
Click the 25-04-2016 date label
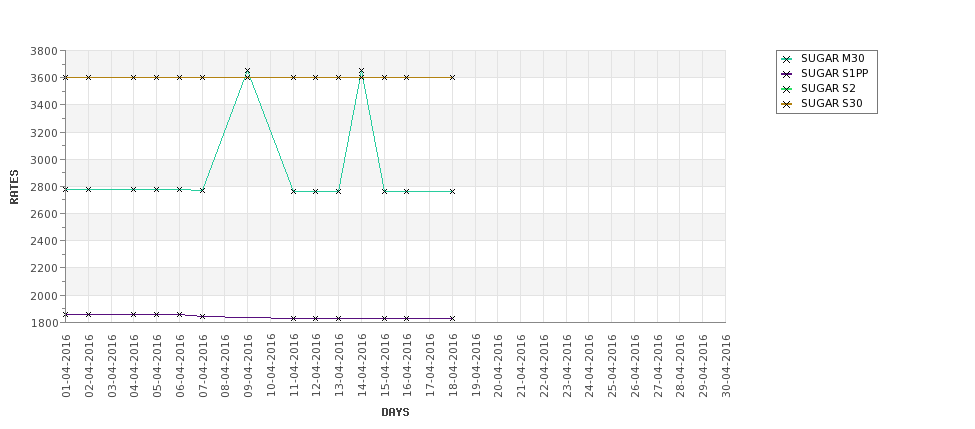click(x=612, y=366)
